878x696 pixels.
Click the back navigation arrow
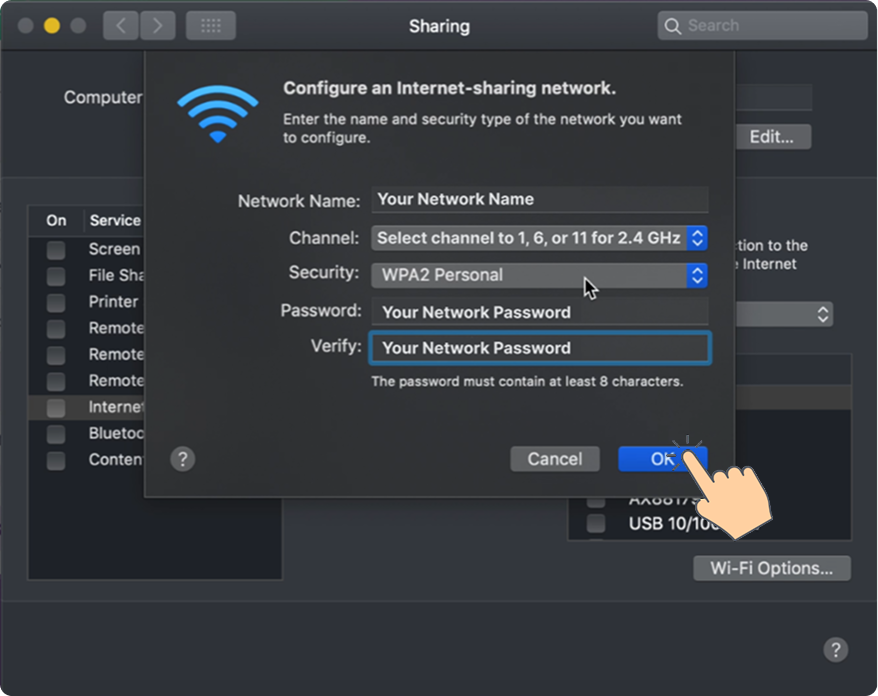coord(120,25)
